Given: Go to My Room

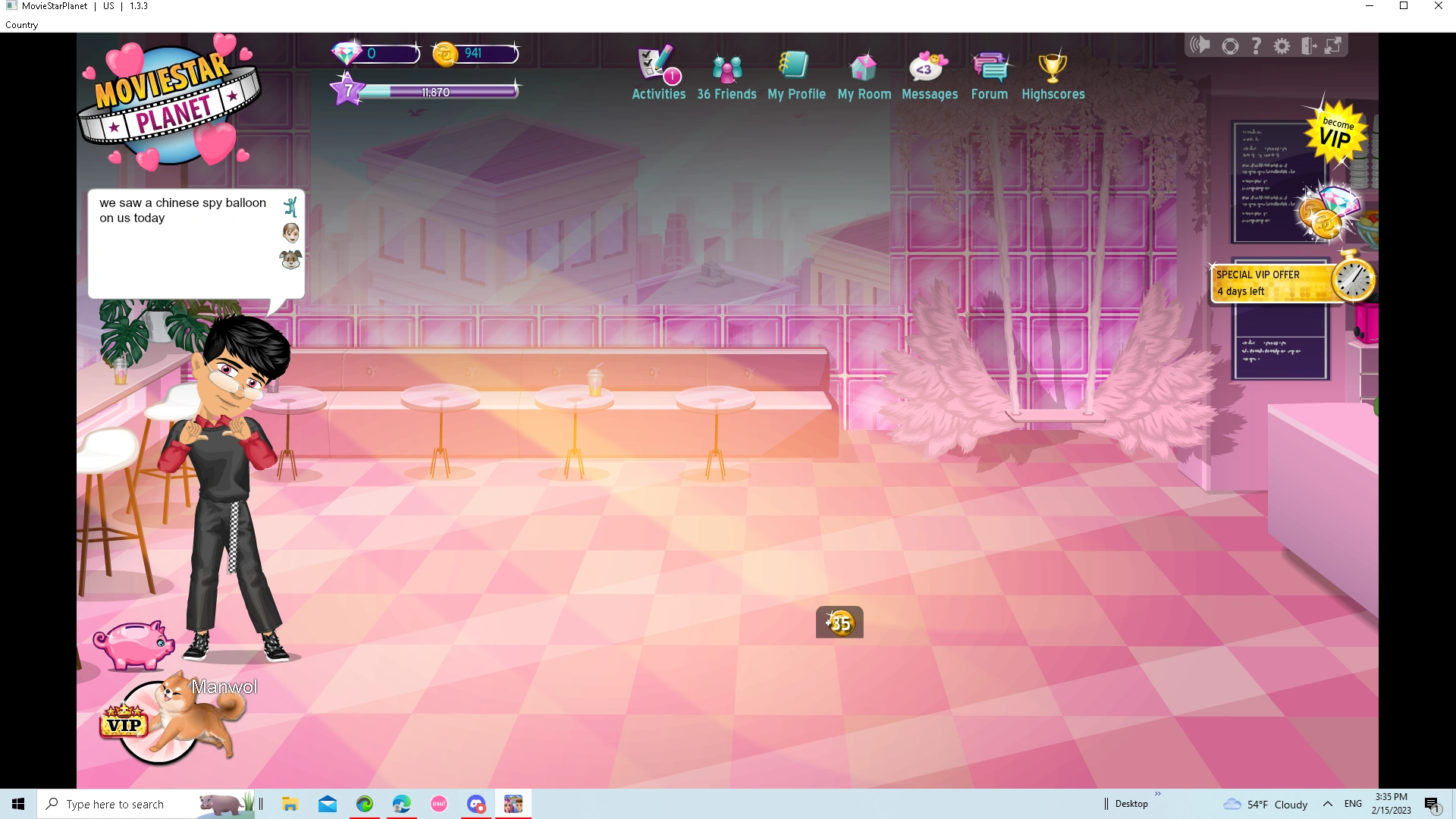Looking at the screenshot, I should [x=864, y=72].
